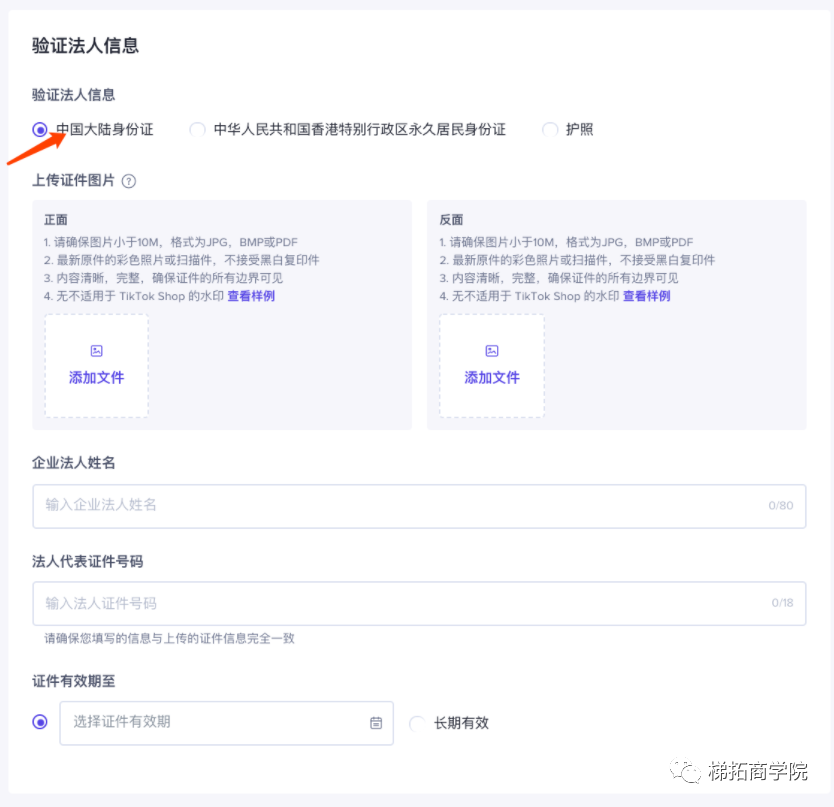Click 请确保您填写的信息与上传的证件信息完全一致 hint text
The height and width of the screenshot is (807, 834).
[x=169, y=638]
